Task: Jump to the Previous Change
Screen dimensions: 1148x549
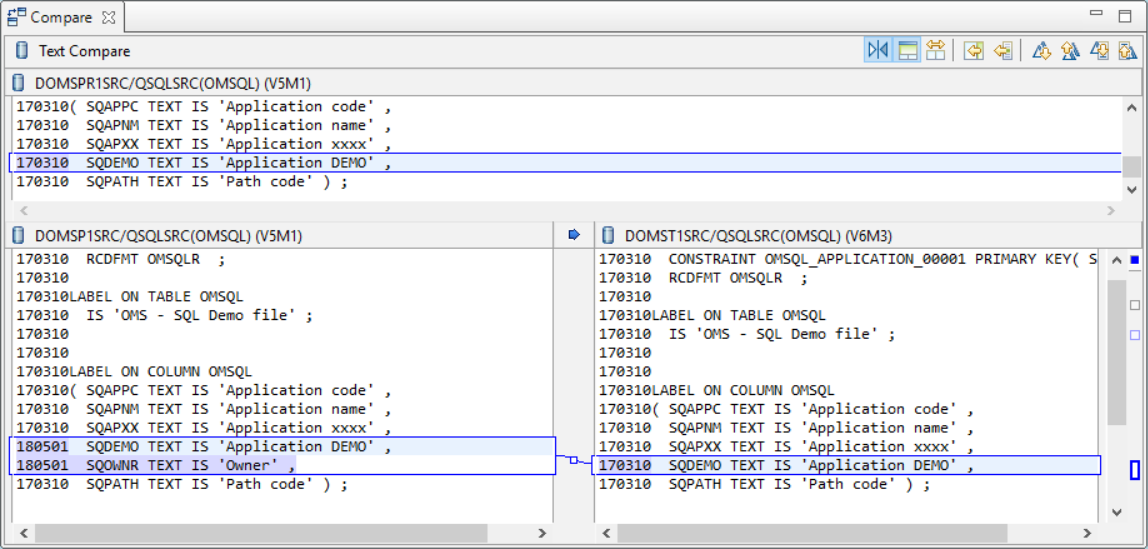Action: point(1127,51)
